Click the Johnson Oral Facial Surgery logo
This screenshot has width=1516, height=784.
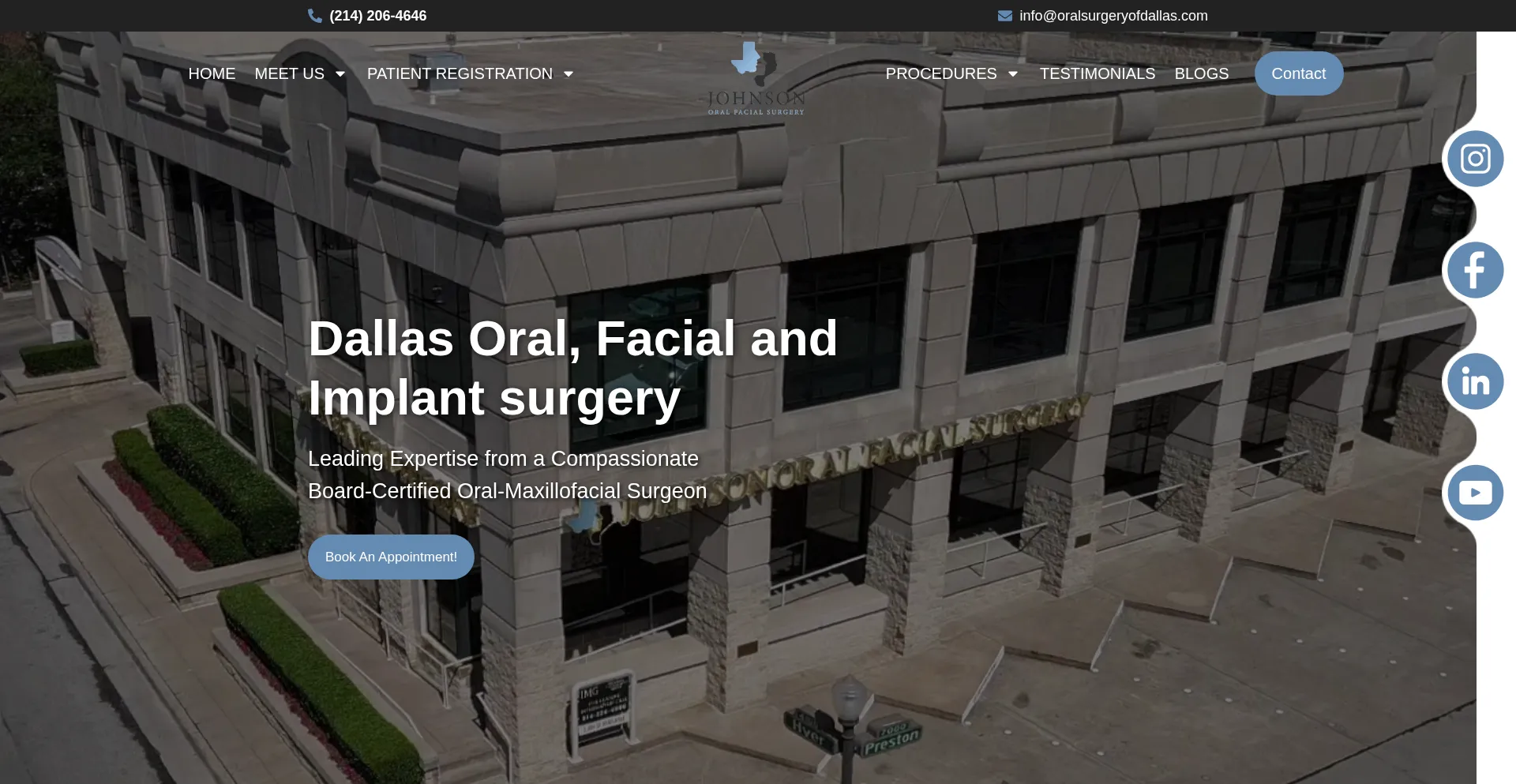(756, 79)
